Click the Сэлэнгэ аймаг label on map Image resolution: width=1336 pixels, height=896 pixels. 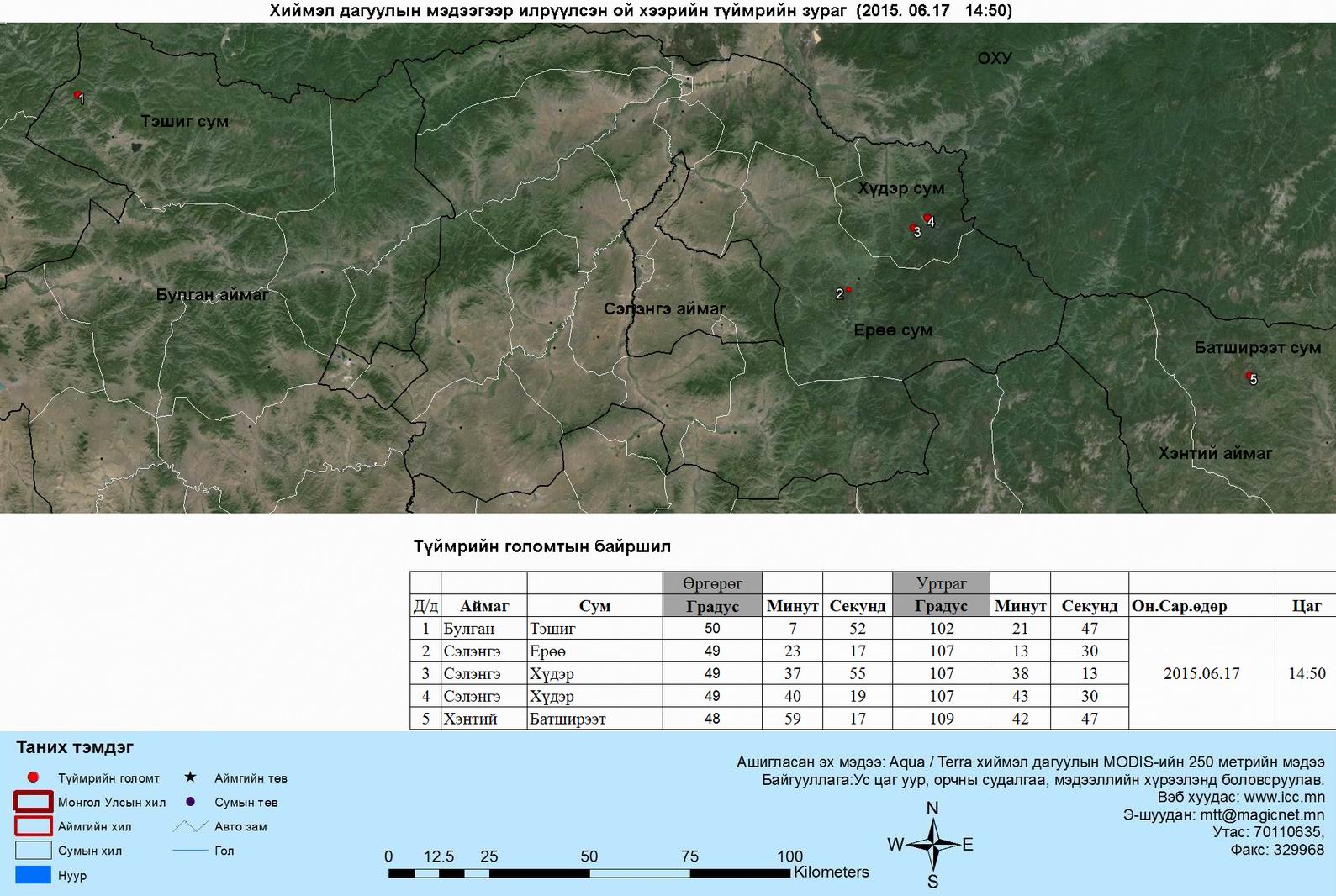pos(664,309)
